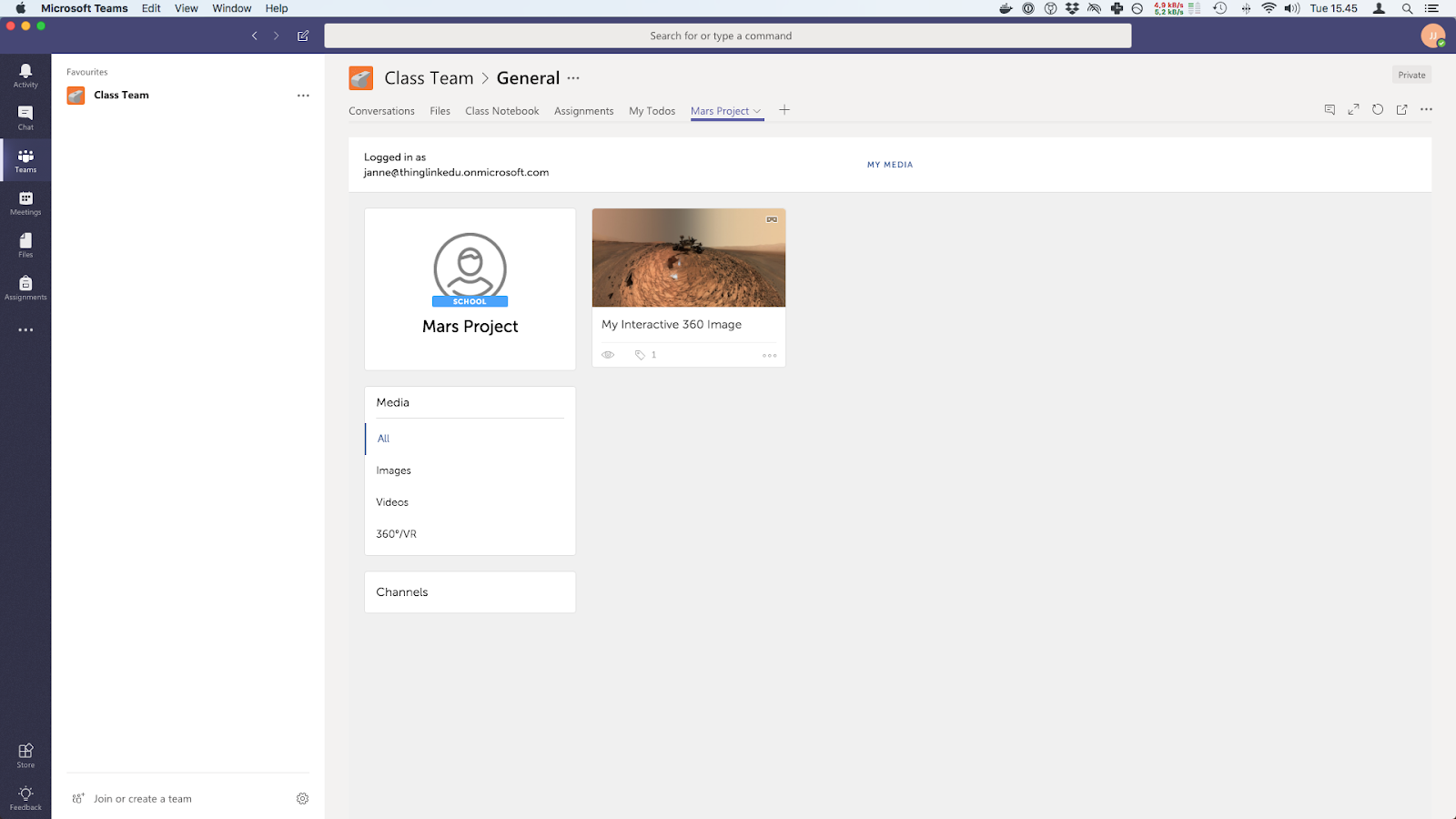Image resolution: width=1456 pixels, height=819 pixels.
Task: Click Join or create a team
Action: (x=143, y=799)
